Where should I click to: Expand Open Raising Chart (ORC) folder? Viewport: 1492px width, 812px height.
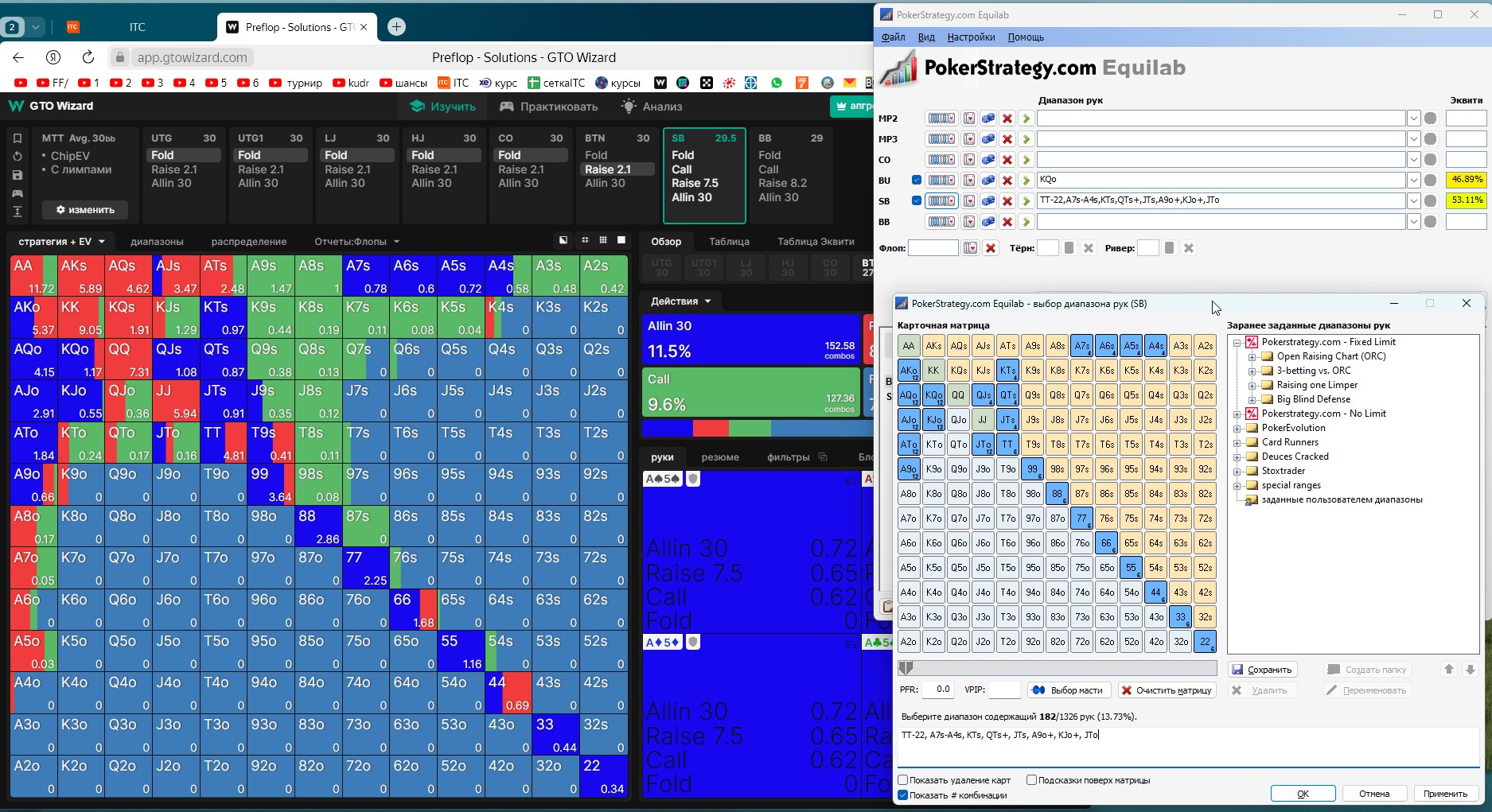[1252, 357]
